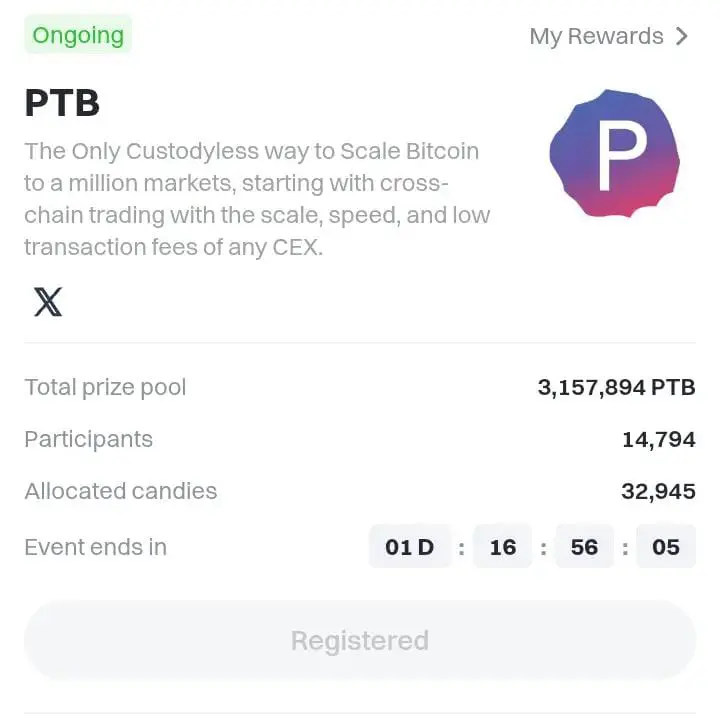Click the days countdown box 01 D
Viewport: 720px width, 715px height.
[x=410, y=546]
